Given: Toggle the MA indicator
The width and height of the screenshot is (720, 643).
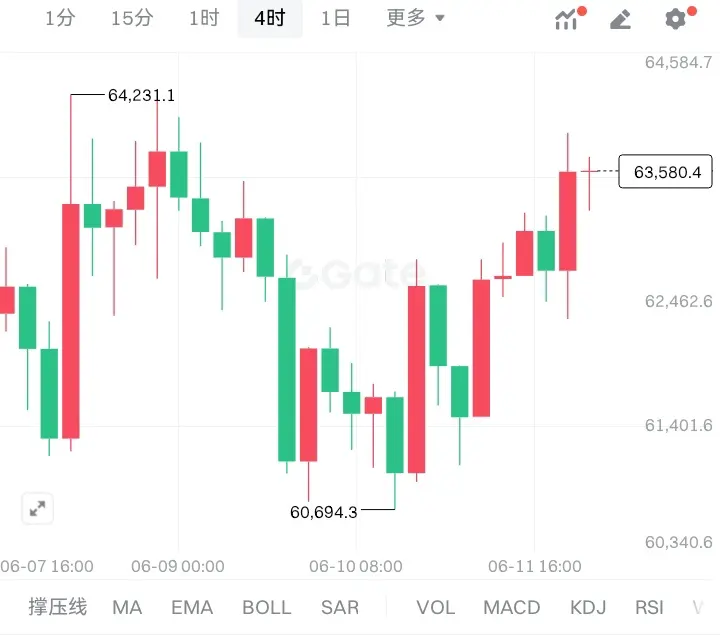Looking at the screenshot, I should pyautogui.click(x=127, y=608).
